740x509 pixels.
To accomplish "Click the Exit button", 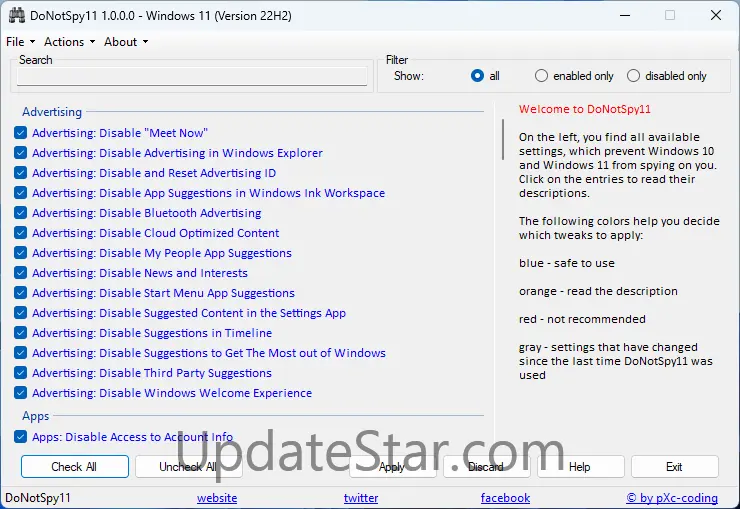I will point(674,467).
